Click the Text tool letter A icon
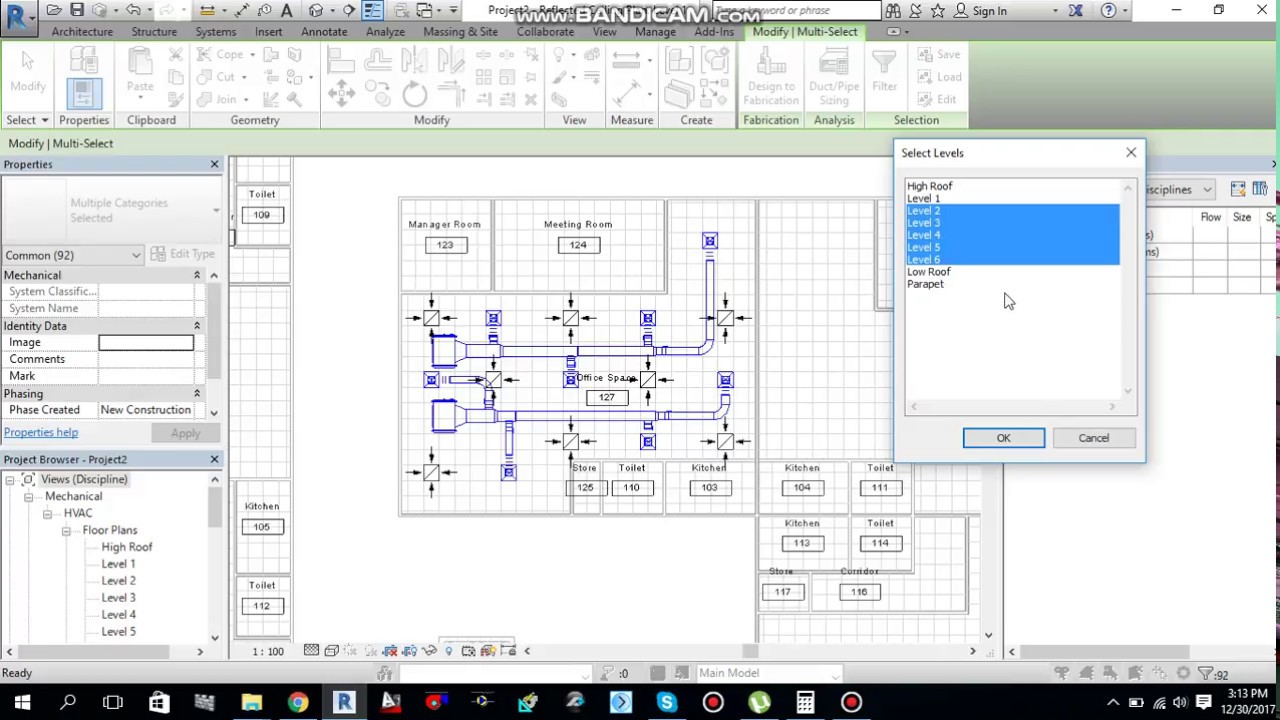 287,11
